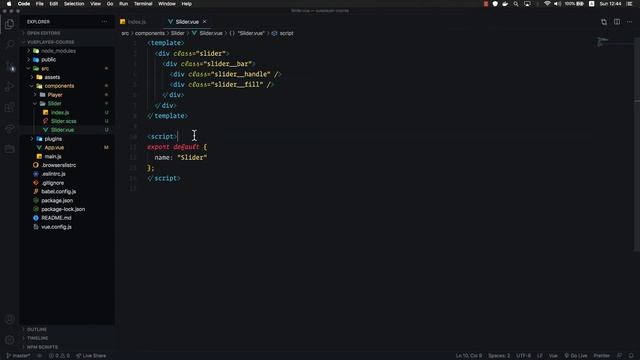
Task: Open the Selection menu
Action: [x=74, y=4]
